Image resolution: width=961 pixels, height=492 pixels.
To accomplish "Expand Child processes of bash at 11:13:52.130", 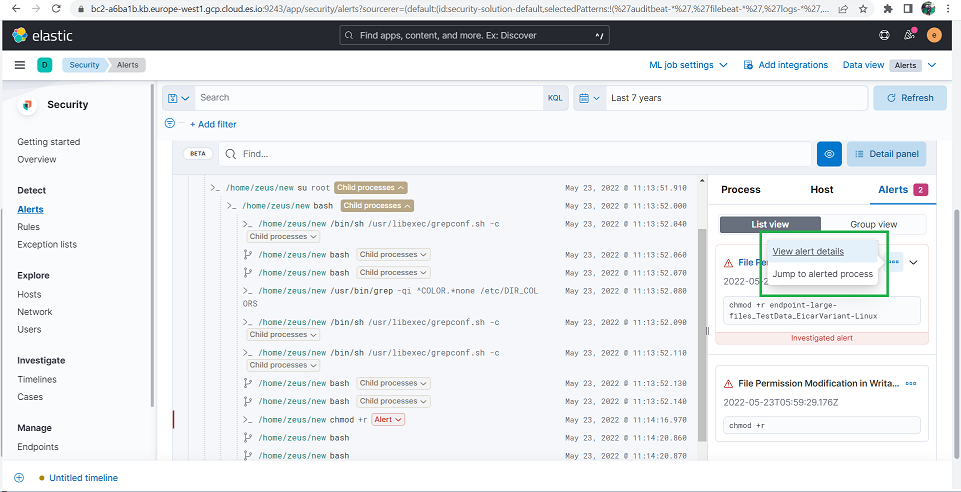I will (x=393, y=383).
